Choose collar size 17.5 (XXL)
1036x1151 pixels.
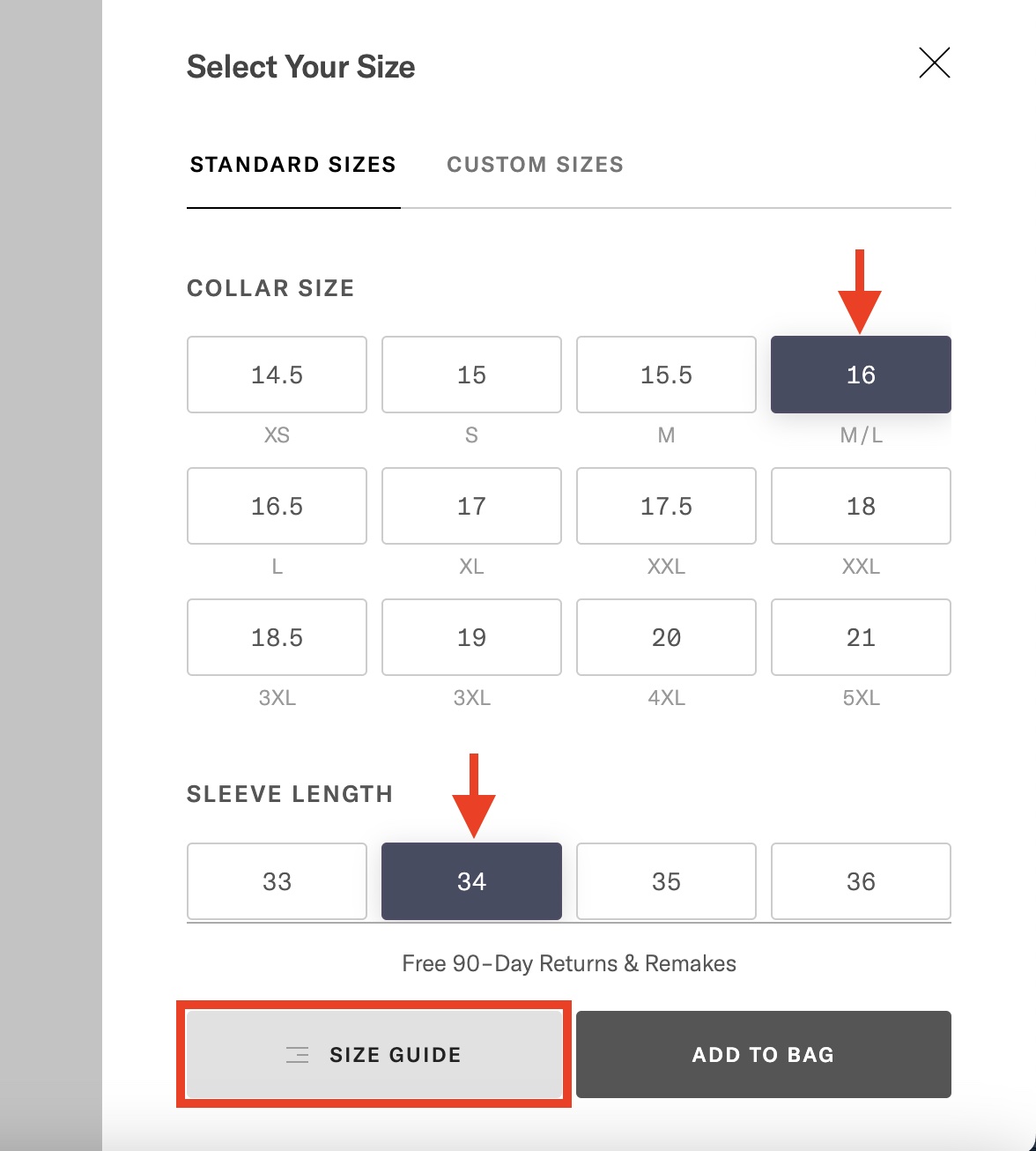coord(665,506)
